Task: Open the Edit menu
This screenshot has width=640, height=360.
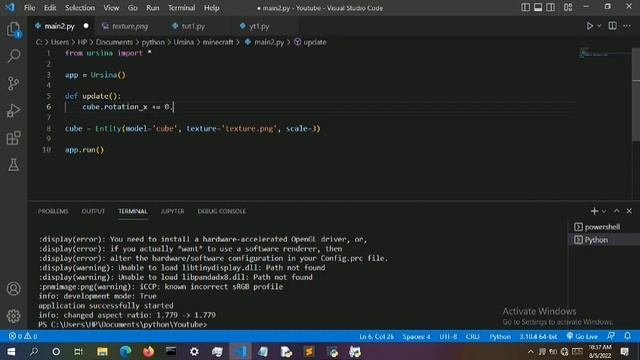Action: tap(50, 8)
